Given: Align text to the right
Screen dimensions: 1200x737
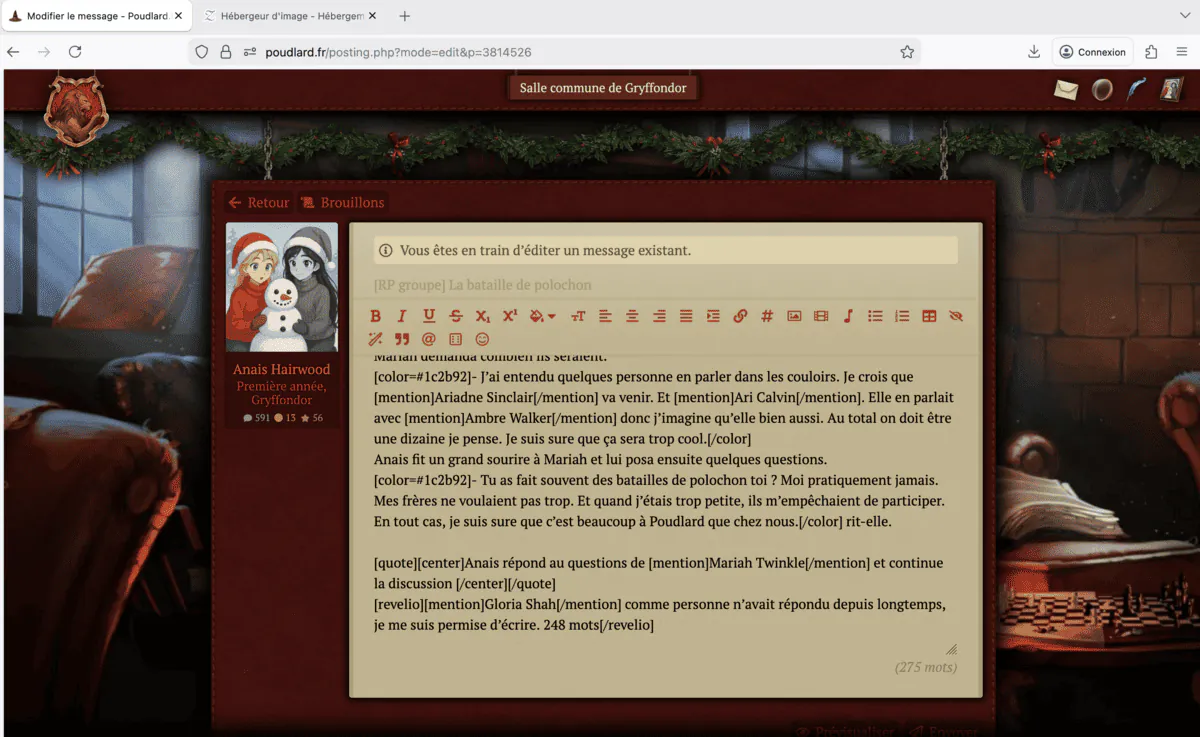Looking at the screenshot, I should [659, 316].
